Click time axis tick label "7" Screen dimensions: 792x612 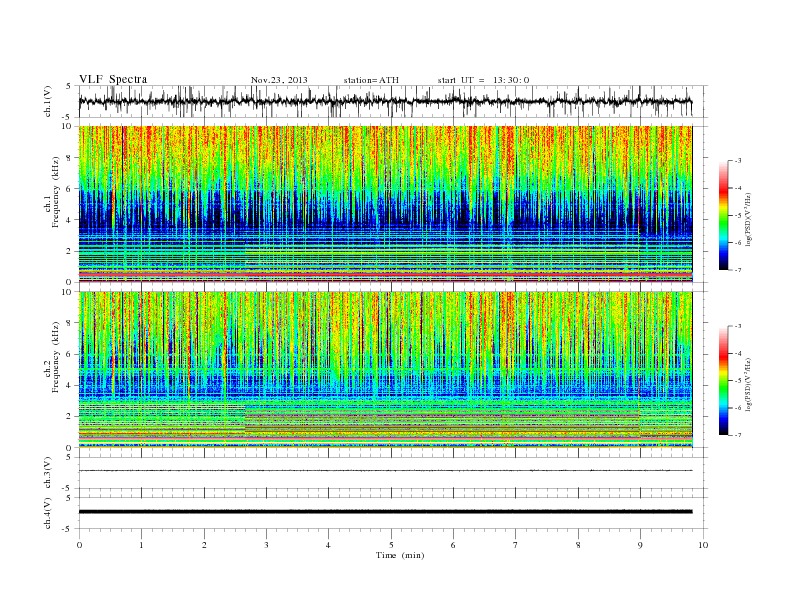[516, 545]
